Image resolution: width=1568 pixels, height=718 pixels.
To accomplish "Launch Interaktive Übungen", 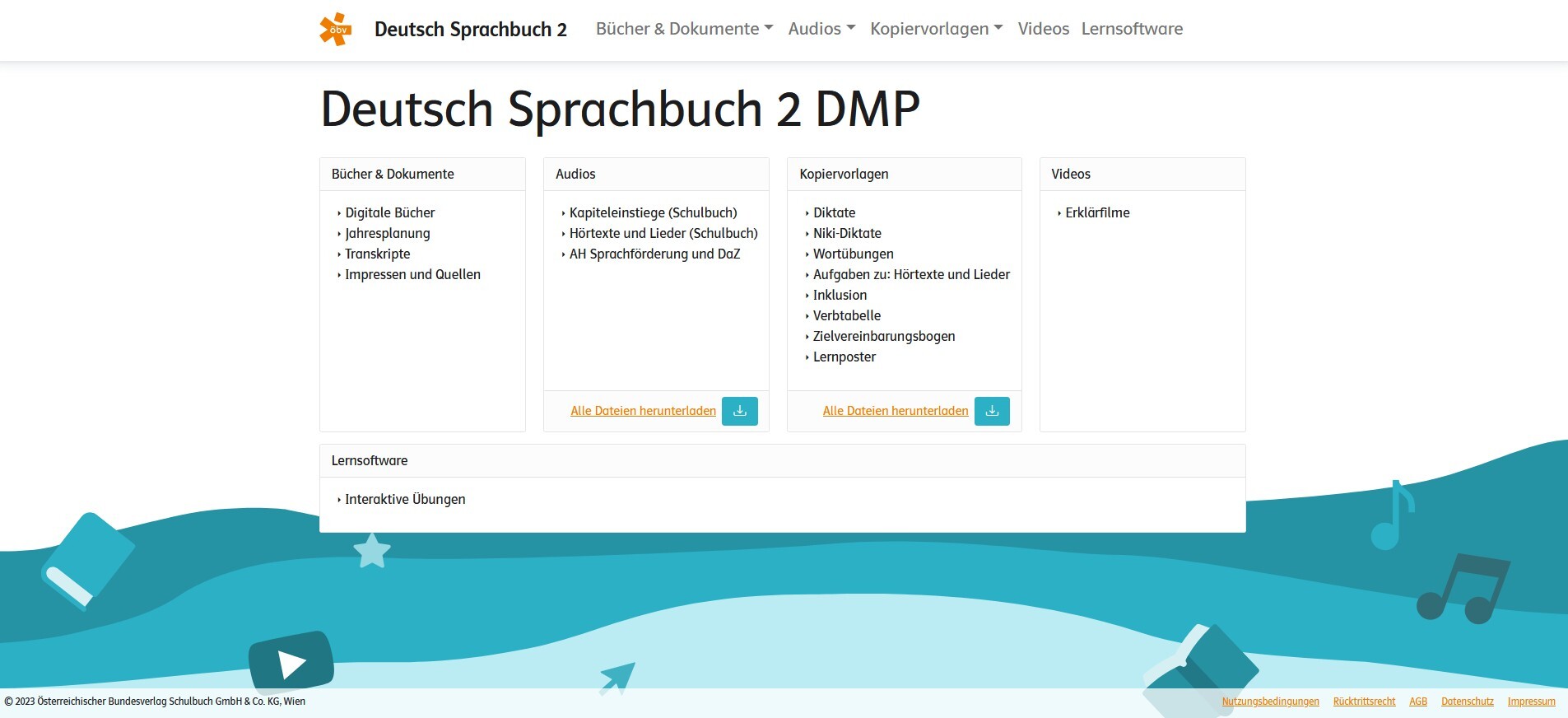I will [x=405, y=499].
